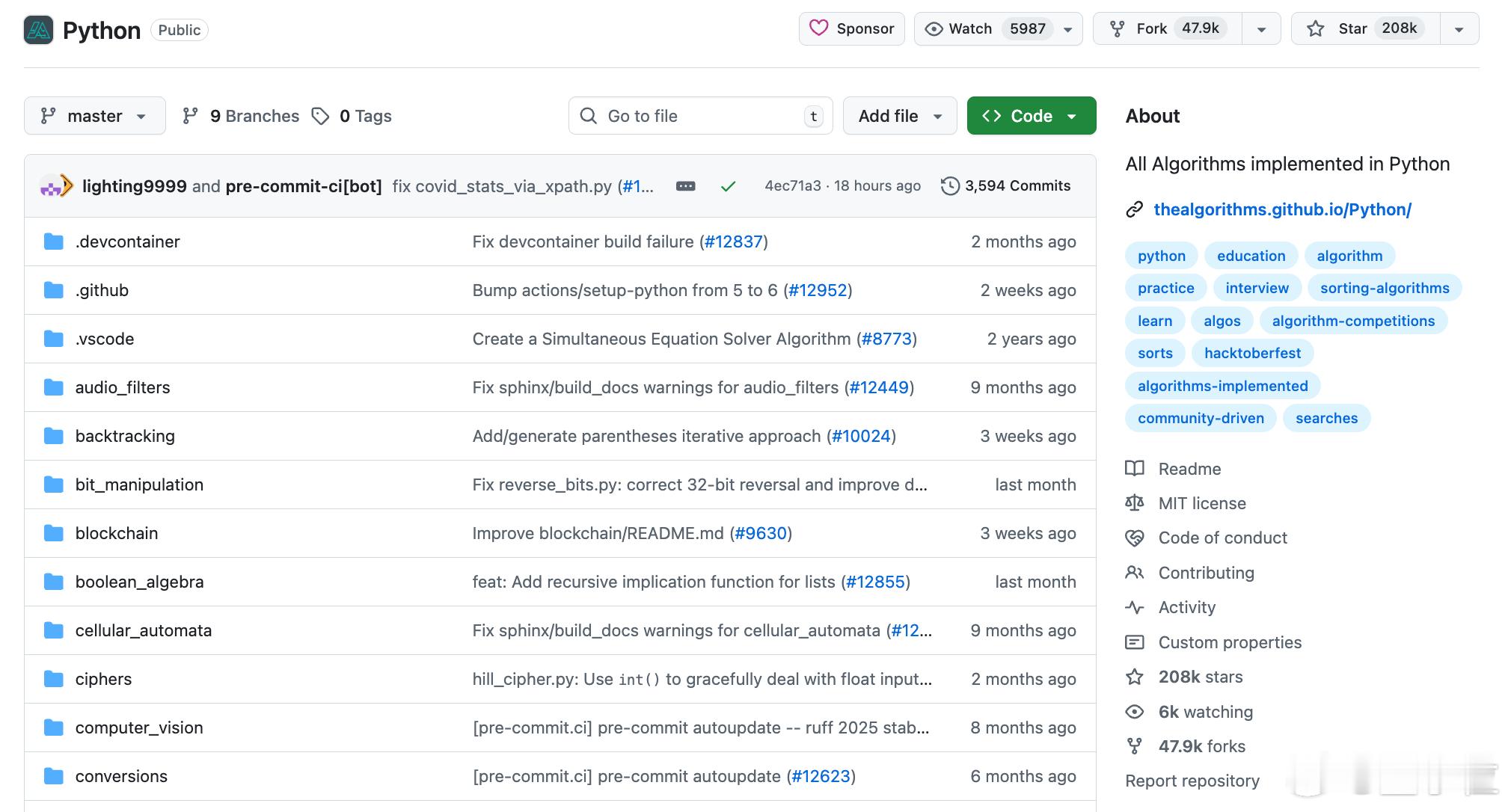Open the 3,594 Commits history
Screen dimensions: 1511x812
tap(1006, 186)
